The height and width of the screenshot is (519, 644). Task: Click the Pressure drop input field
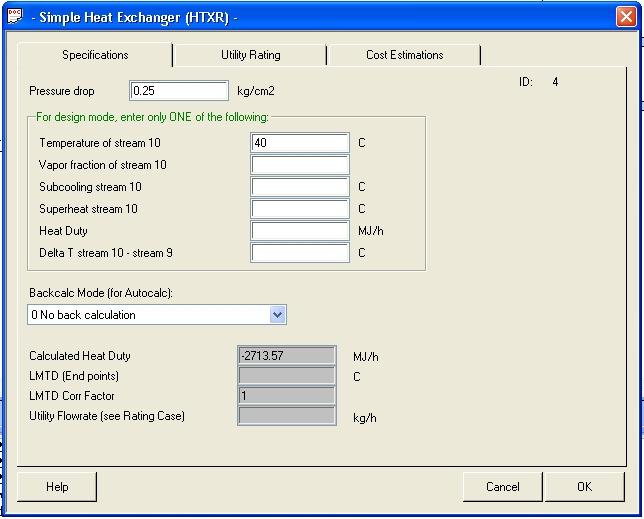(x=179, y=91)
